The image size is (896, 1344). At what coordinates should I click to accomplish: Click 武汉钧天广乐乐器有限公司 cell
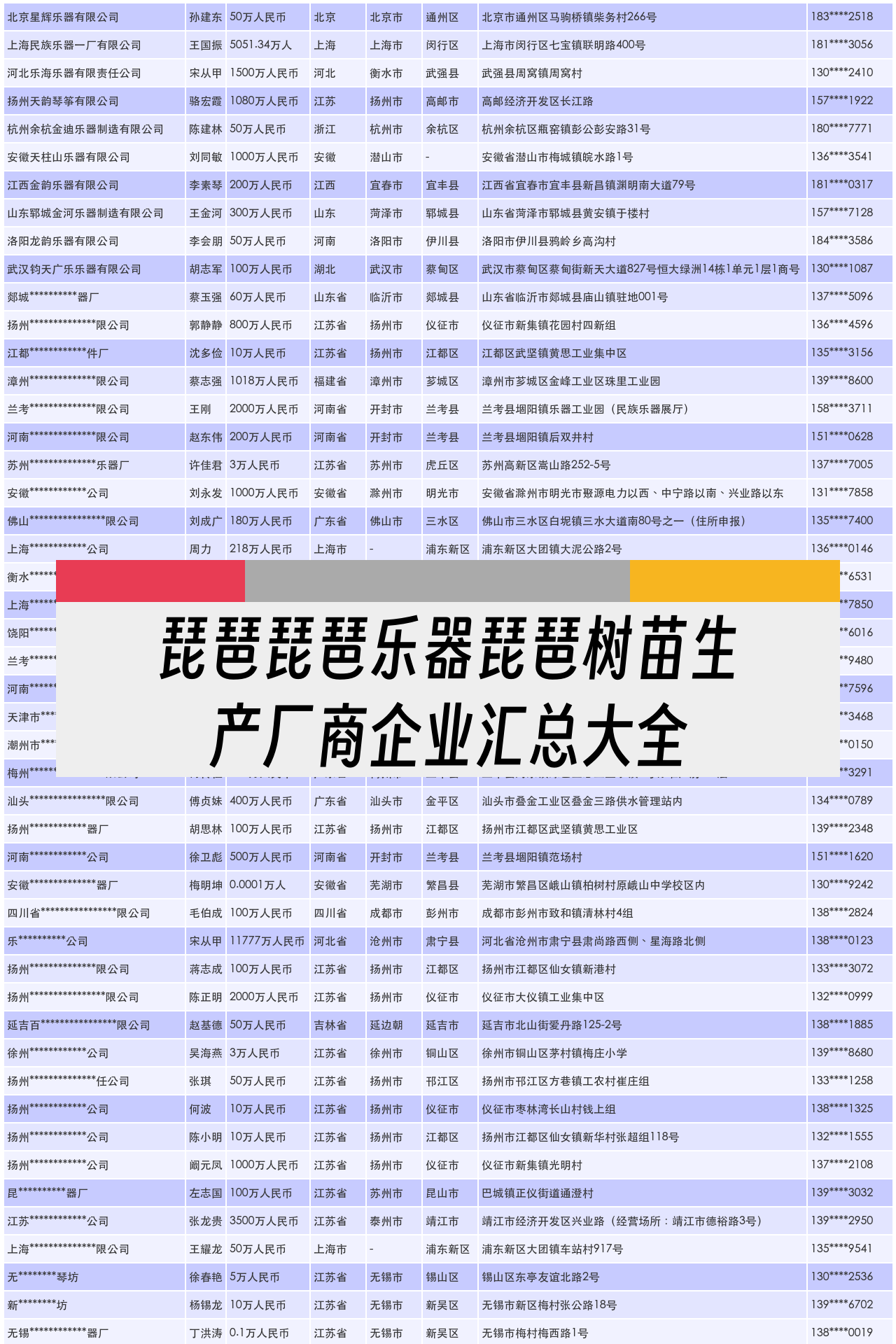tap(74, 269)
